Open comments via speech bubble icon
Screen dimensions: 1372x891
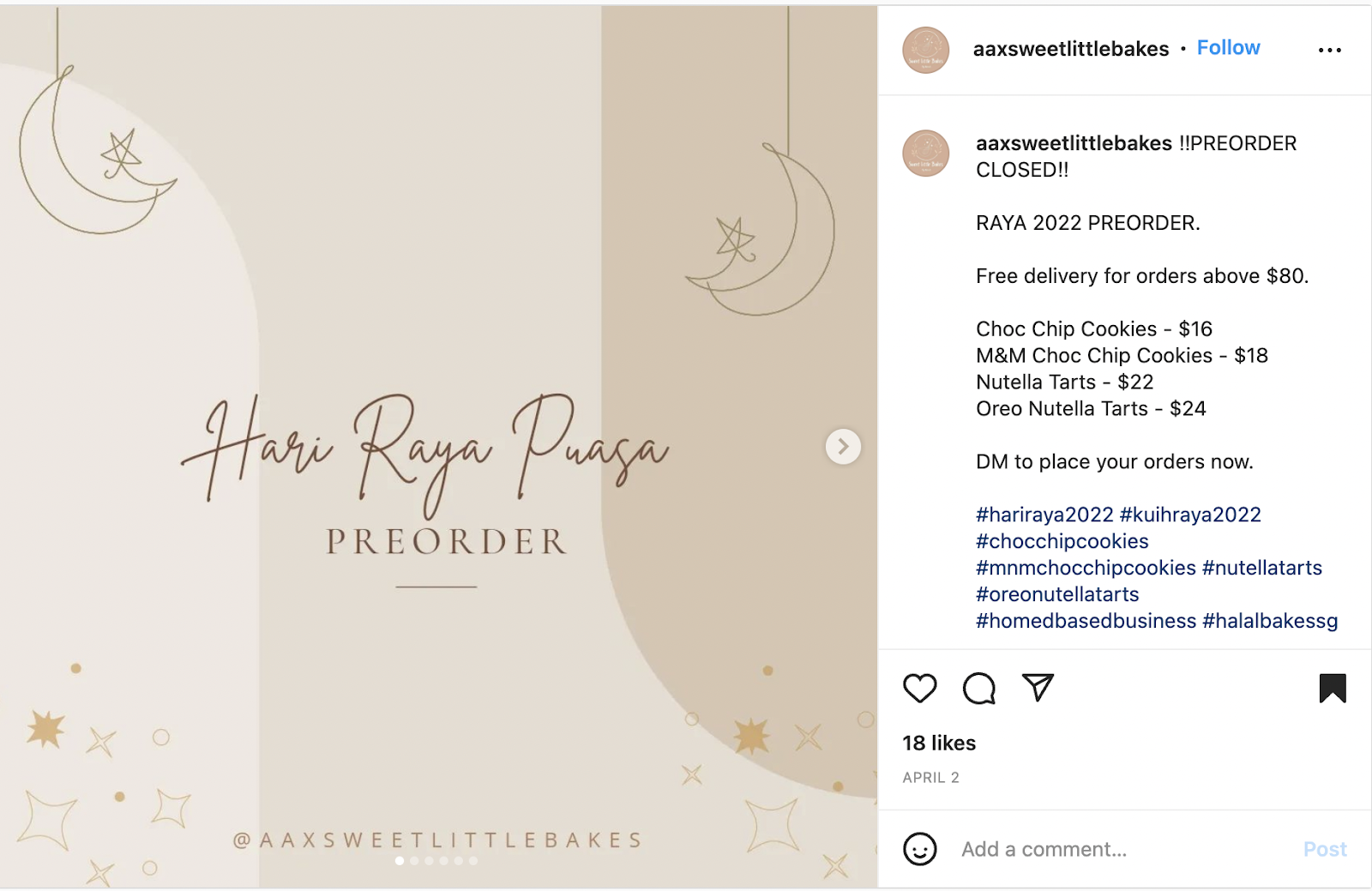click(x=978, y=689)
